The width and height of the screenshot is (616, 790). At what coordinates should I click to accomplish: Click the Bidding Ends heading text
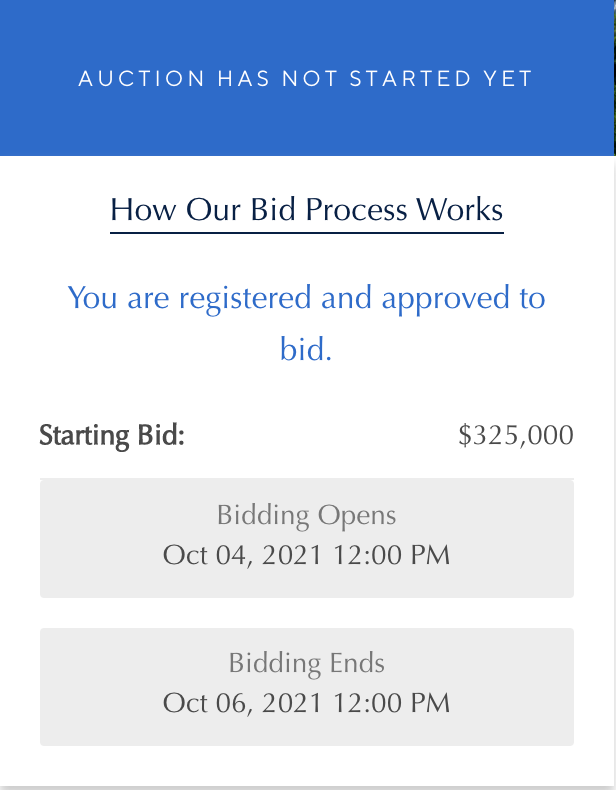coord(307,663)
